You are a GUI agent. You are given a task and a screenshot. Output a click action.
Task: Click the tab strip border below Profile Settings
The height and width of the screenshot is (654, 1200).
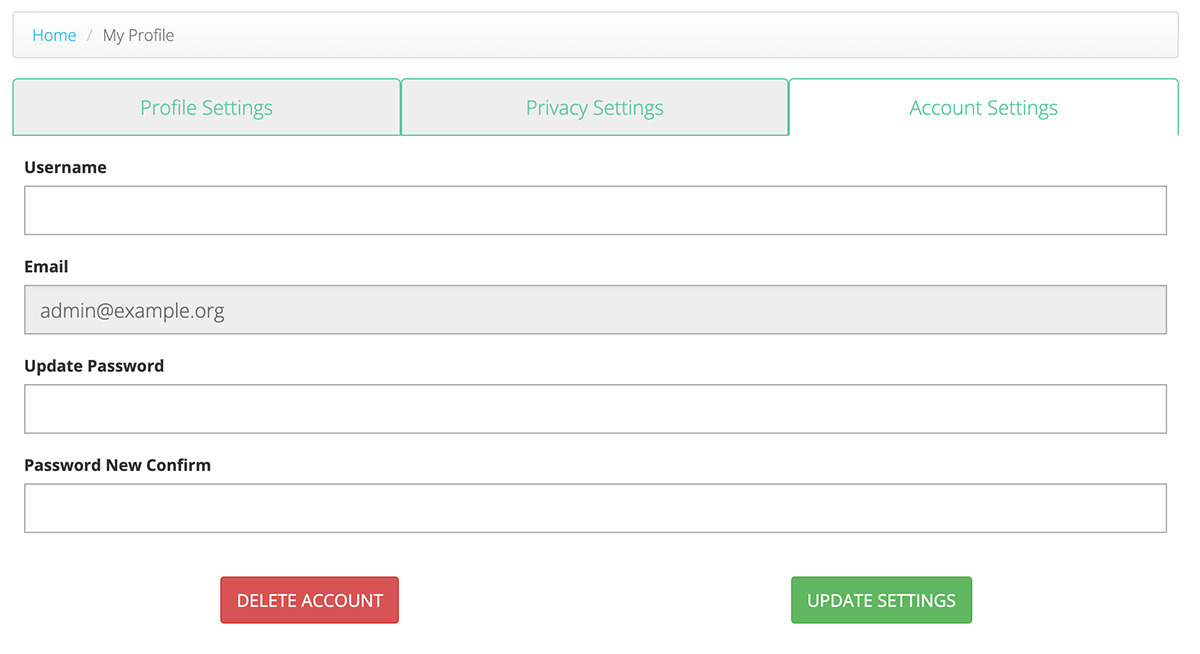(206, 135)
